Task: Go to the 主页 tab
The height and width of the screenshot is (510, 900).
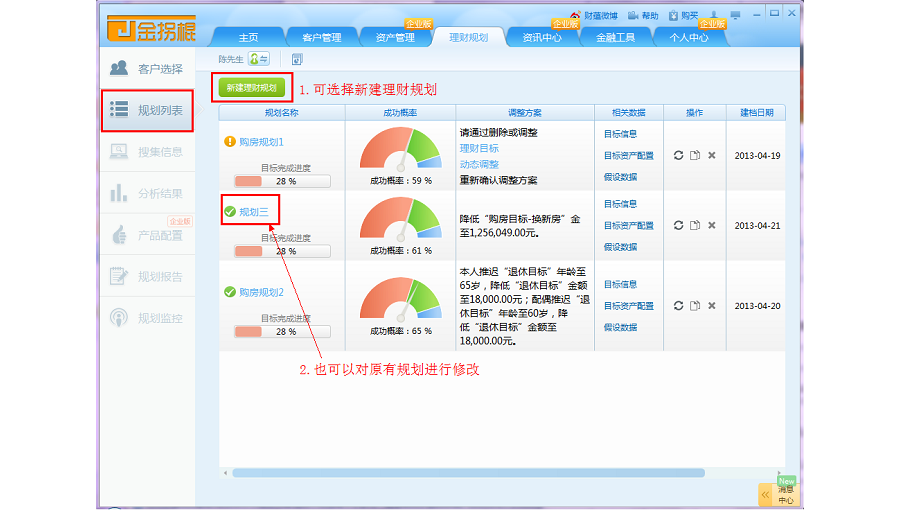Action: (248, 38)
